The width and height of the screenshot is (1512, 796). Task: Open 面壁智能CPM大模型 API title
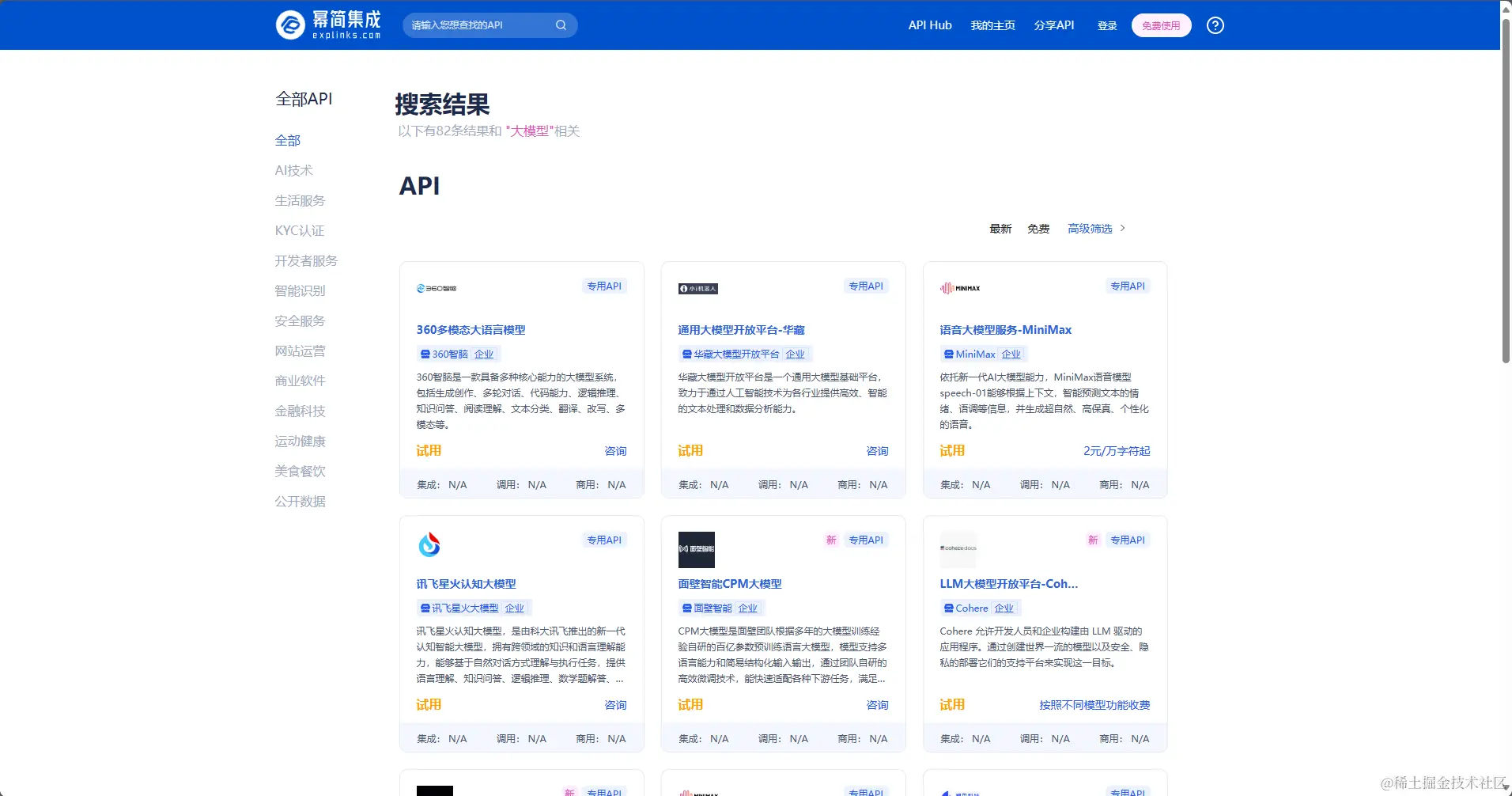(729, 584)
